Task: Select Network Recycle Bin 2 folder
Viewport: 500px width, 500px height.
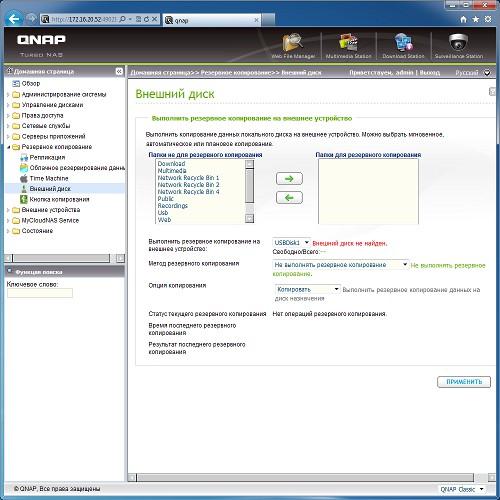Action: 188,185
